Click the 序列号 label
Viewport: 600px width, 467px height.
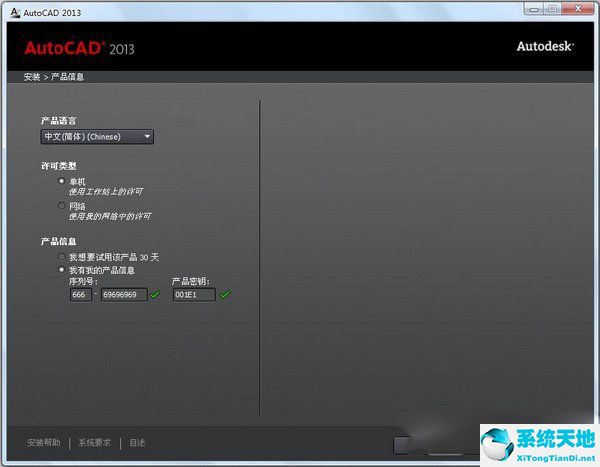83,282
